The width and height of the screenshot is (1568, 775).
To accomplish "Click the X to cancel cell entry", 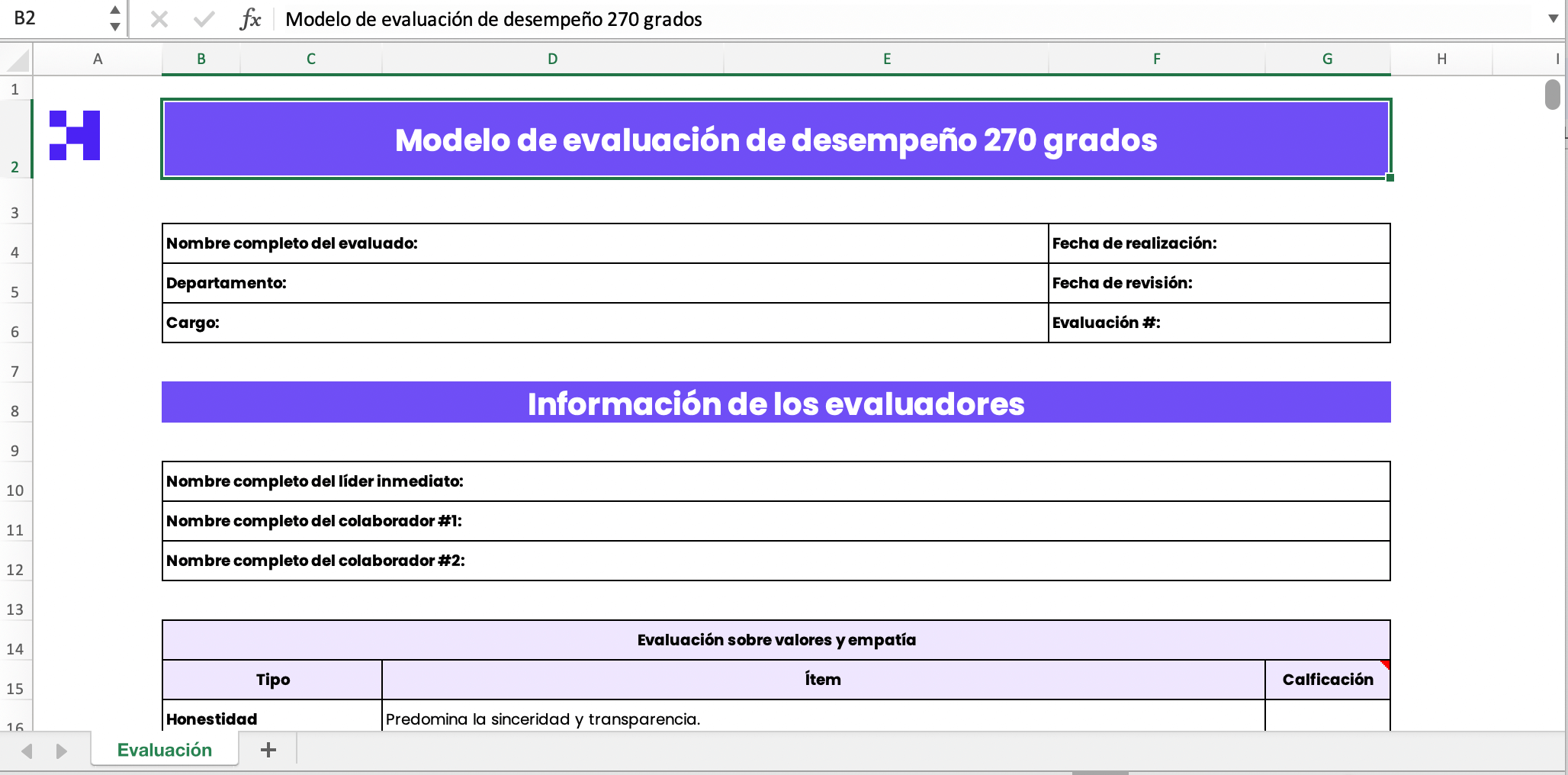I will coord(159,20).
